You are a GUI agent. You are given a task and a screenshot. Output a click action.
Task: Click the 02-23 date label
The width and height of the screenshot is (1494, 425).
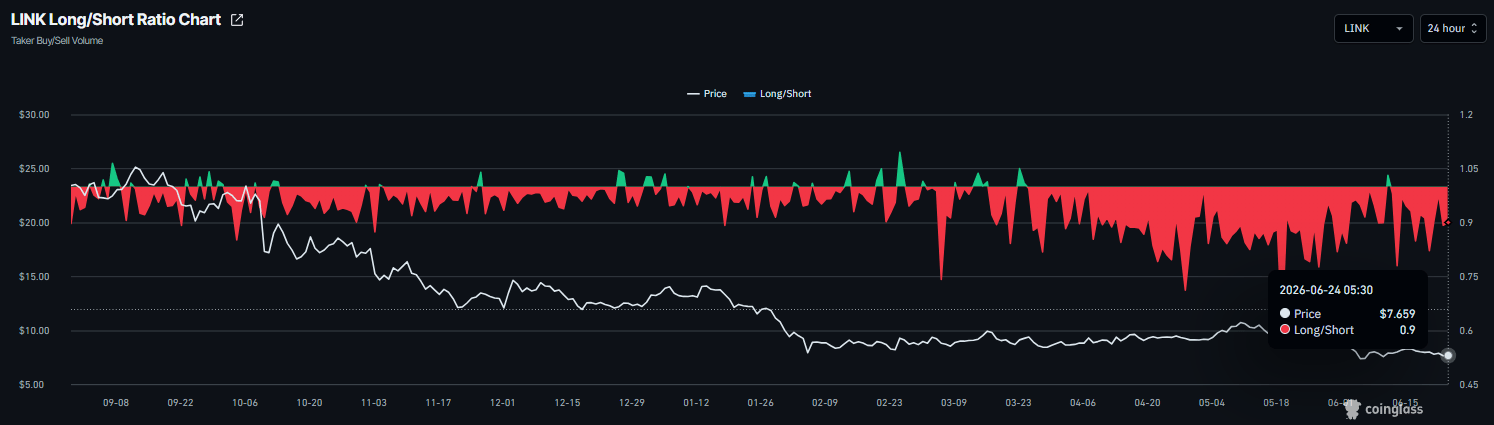tap(890, 403)
